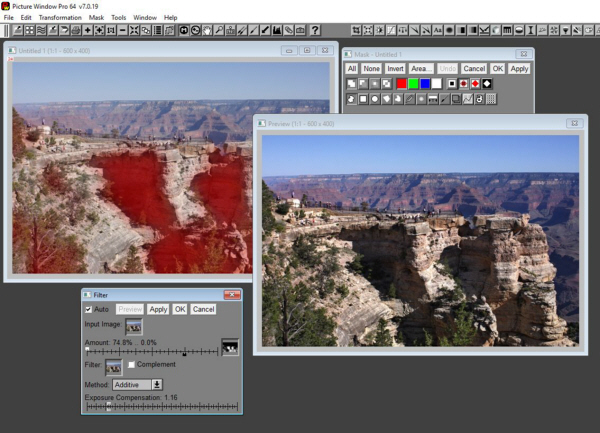Uncheck the Auto checkbox in Filter
Screen dimensions: 600x433
pyautogui.click(x=88, y=309)
